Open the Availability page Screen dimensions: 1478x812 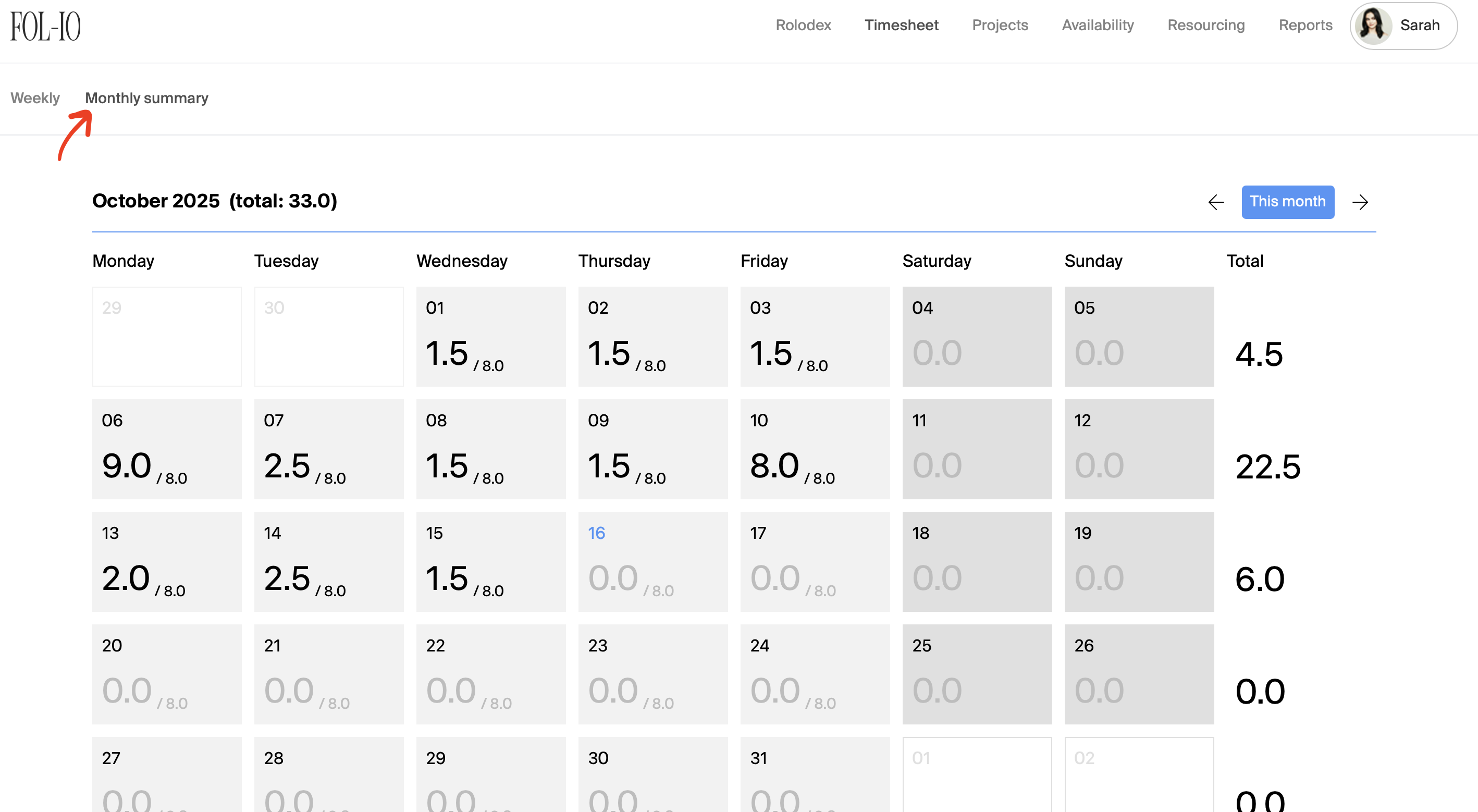[1098, 25]
